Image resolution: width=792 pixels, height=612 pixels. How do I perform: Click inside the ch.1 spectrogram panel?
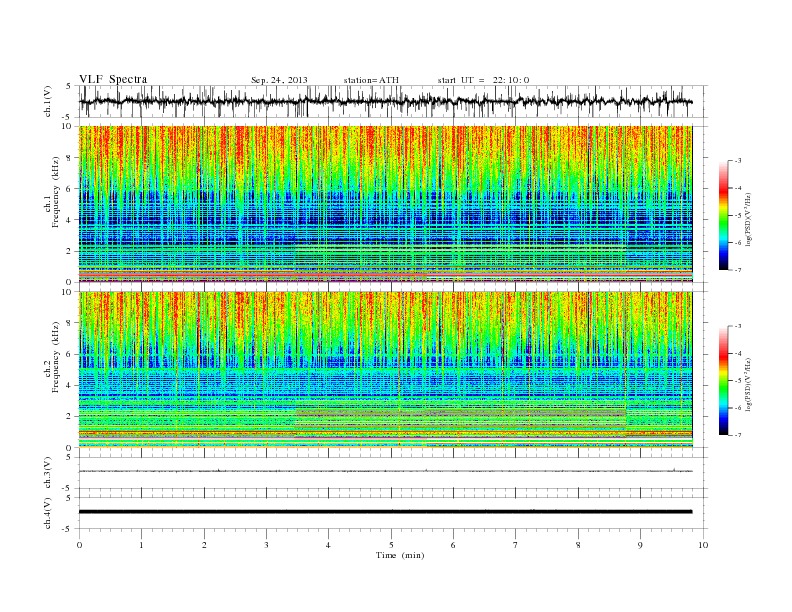pos(385,204)
